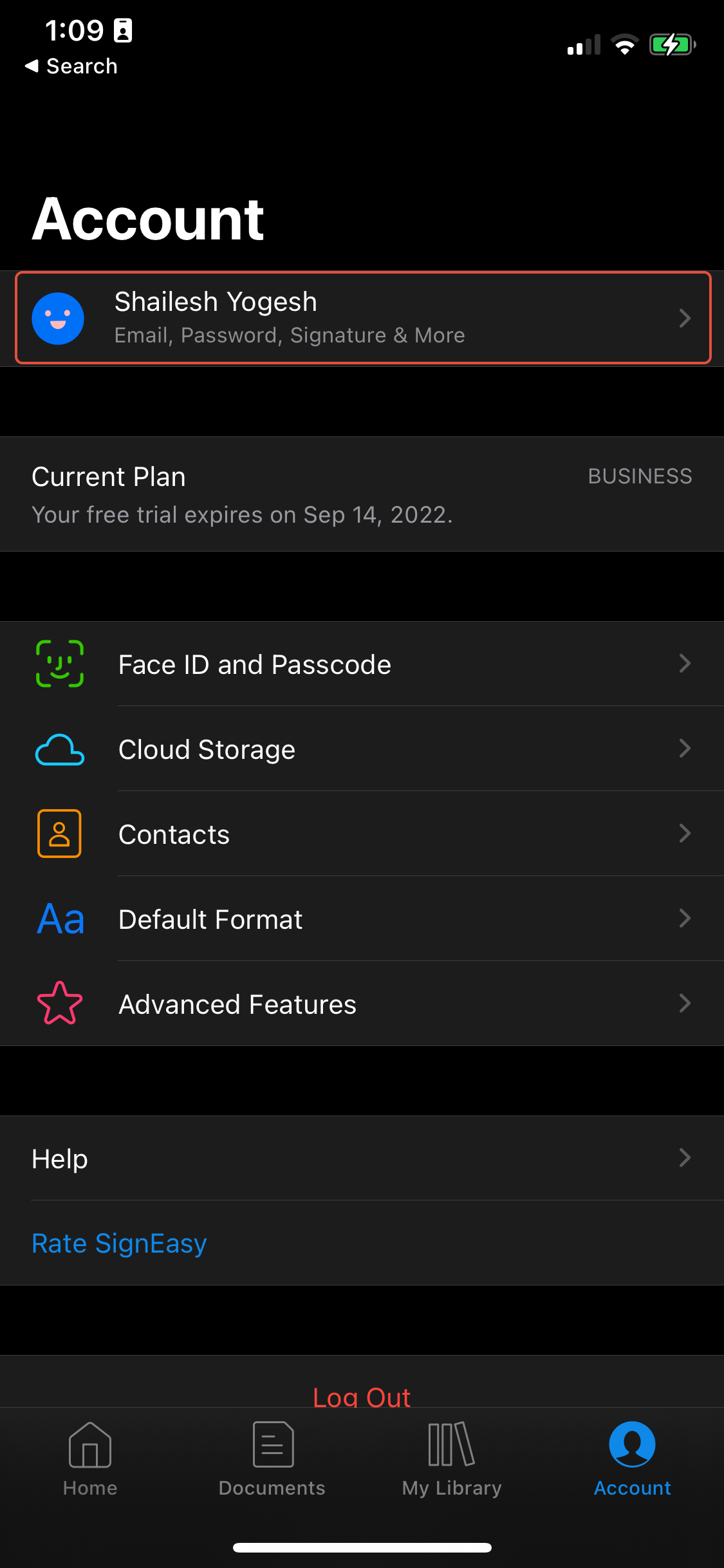
Task: Open the Home tab house icon
Action: click(90, 1445)
